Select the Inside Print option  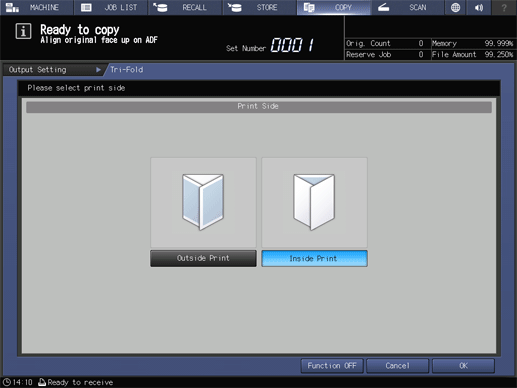tap(314, 258)
